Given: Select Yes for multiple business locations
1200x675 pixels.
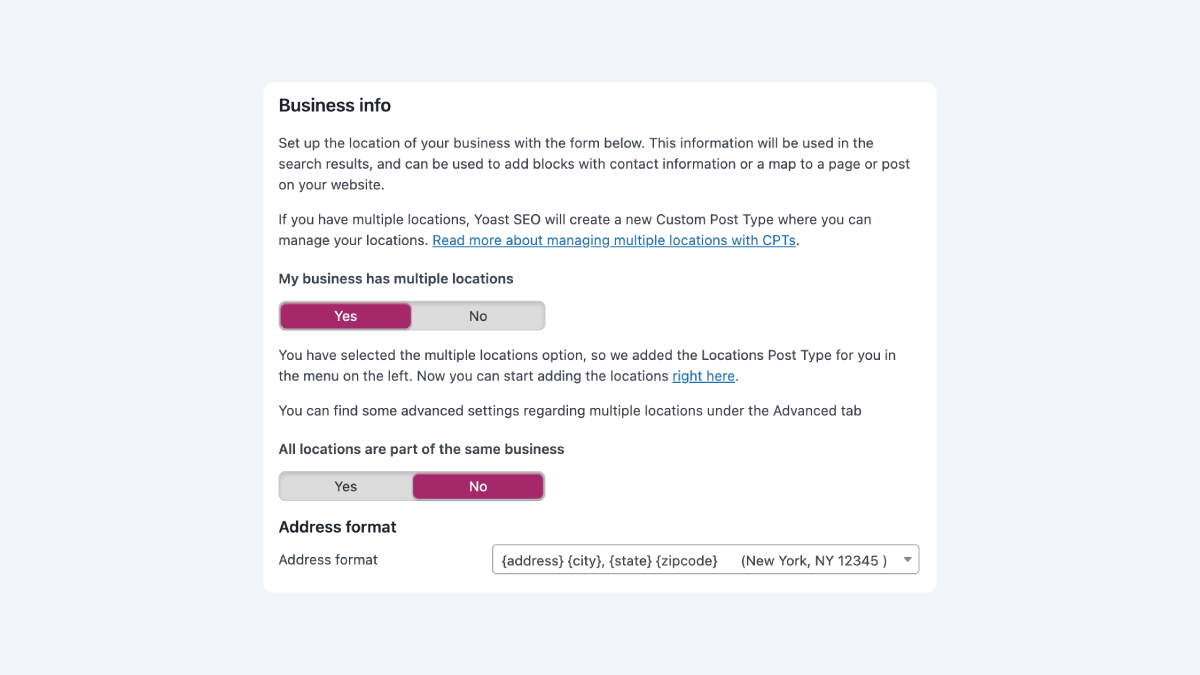Looking at the screenshot, I should (x=346, y=316).
